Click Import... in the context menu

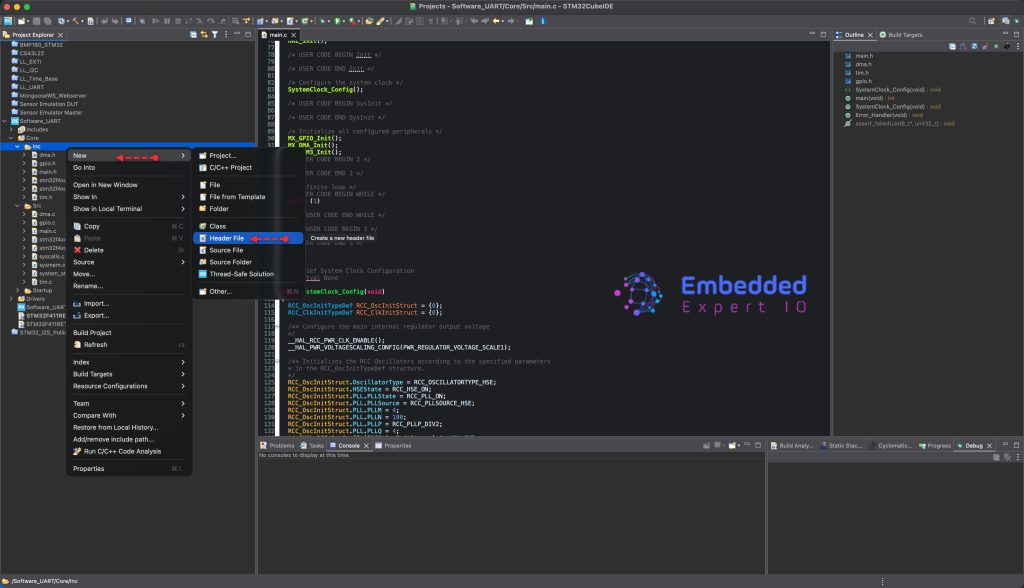[x=129, y=304]
